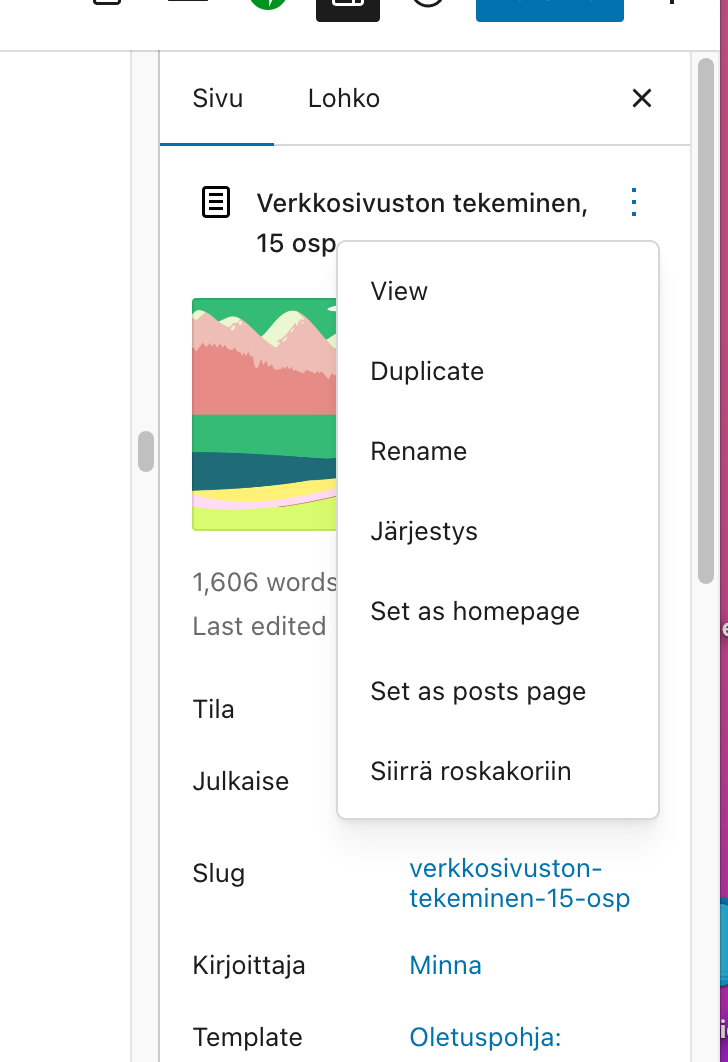Select Duplicate in the dropdown menu
This screenshot has width=728, height=1062.
click(427, 371)
